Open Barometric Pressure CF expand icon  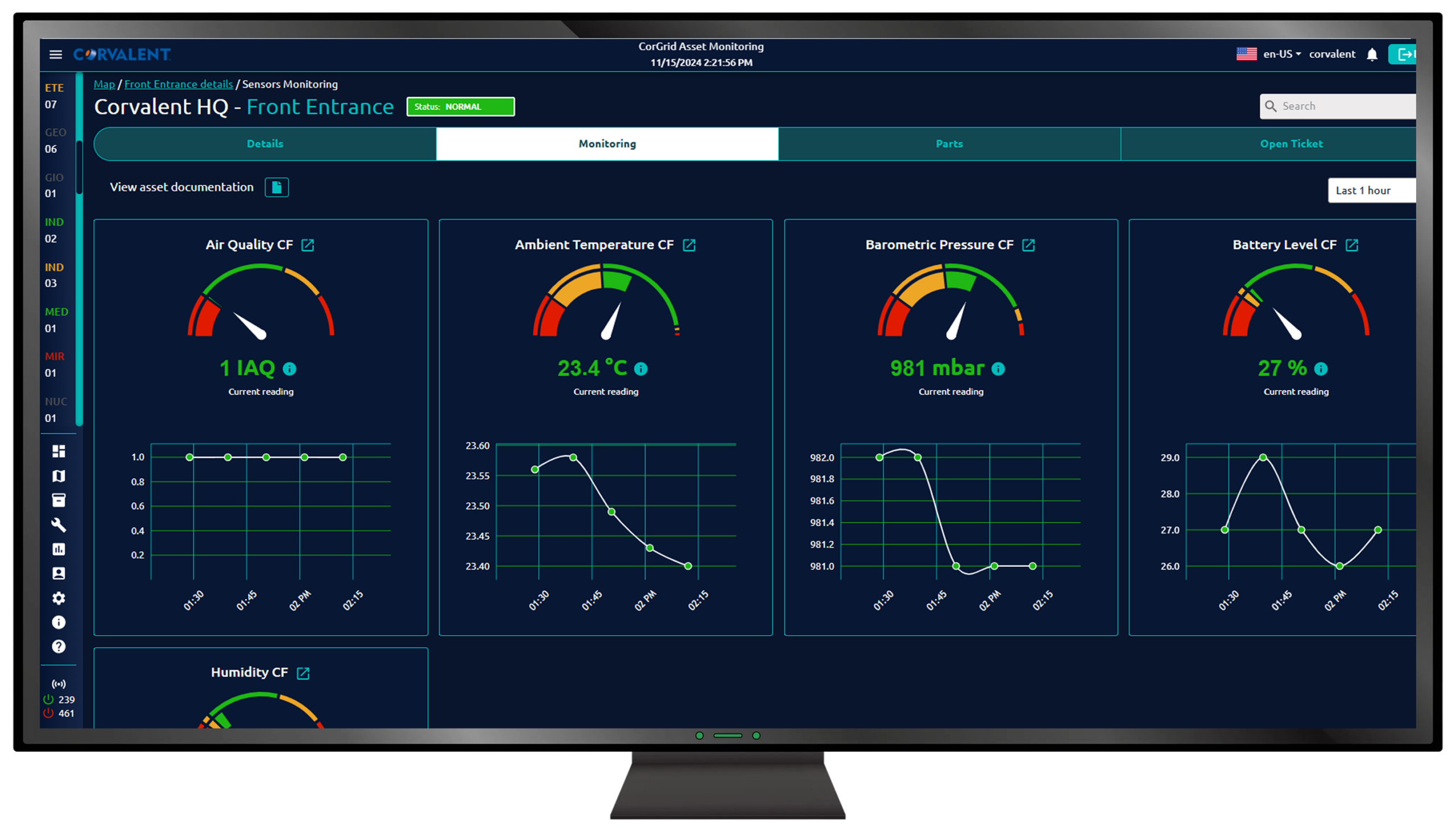point(1028,245)
